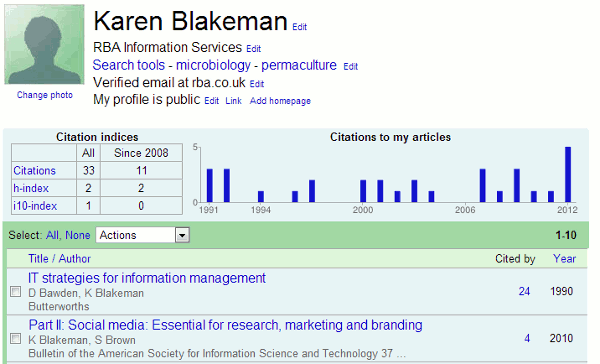View the 4 citations of Social media article
This screenshot has height=364, width=600.
pyautogui.click(x=527, y=338)
